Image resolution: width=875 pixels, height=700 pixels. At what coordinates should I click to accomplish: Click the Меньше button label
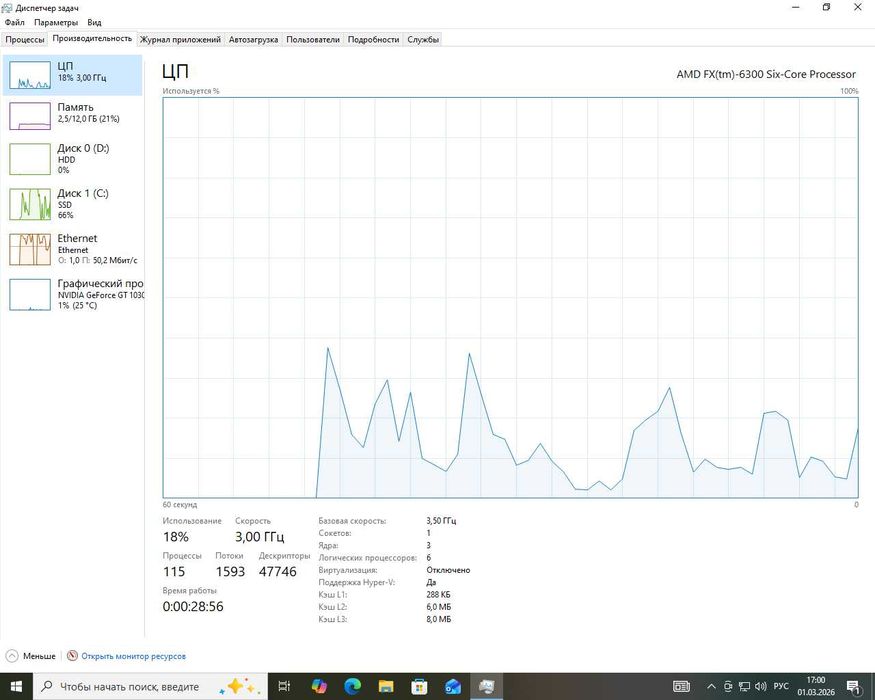click(x=39, y=656)
